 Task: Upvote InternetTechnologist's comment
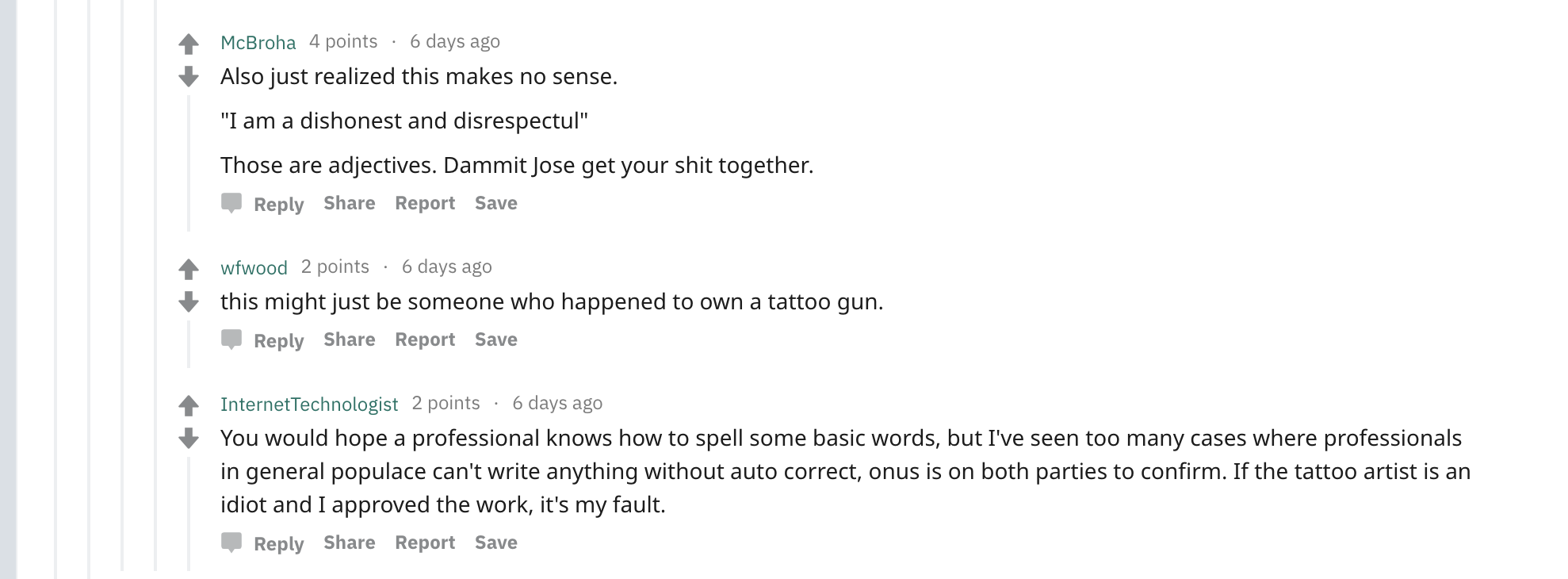click(x=189, y=406)
